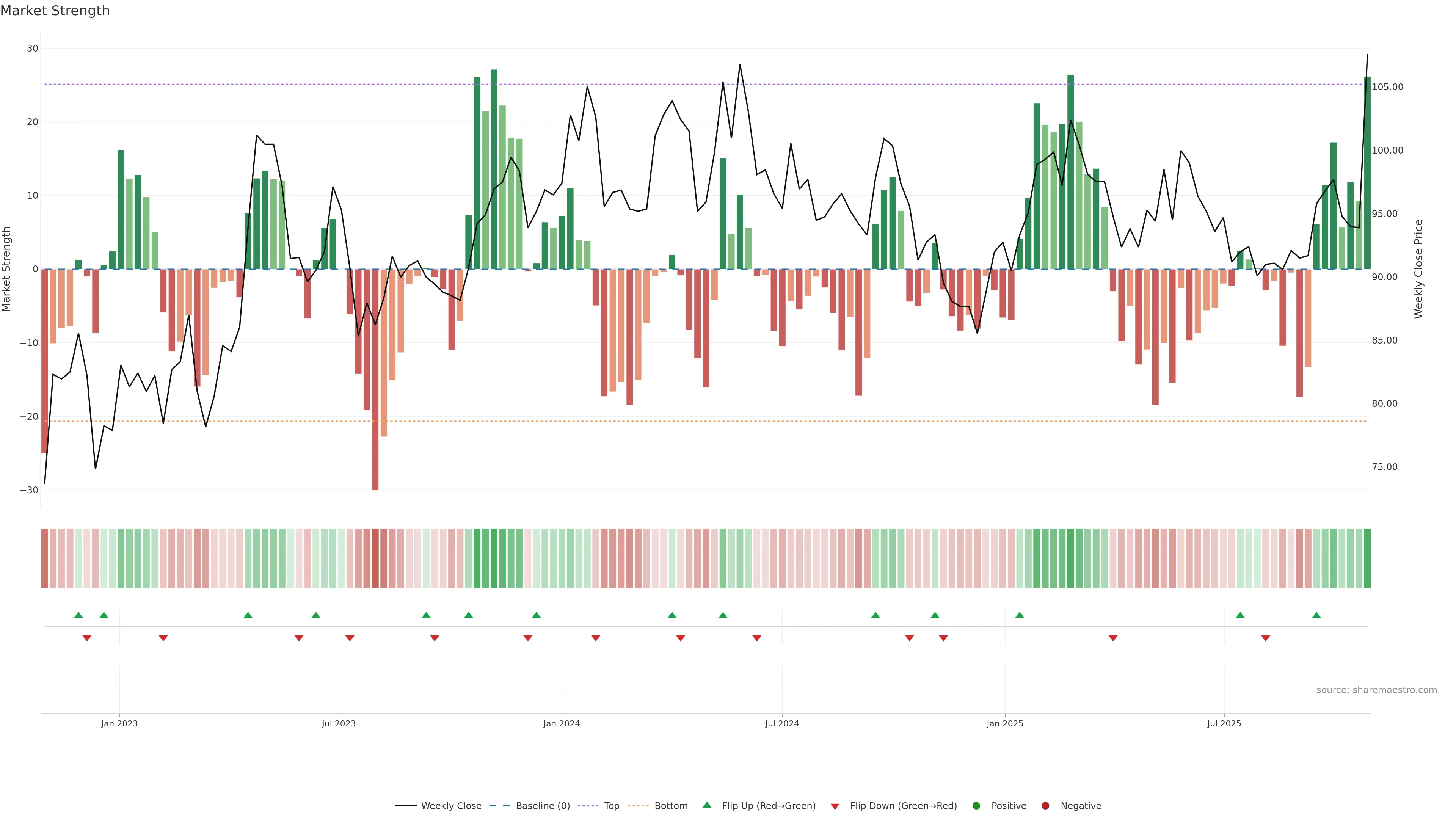Click the green Flip Up legend triangle
The height and width of the screenshot is (819, 1456).
coord(706,805)
